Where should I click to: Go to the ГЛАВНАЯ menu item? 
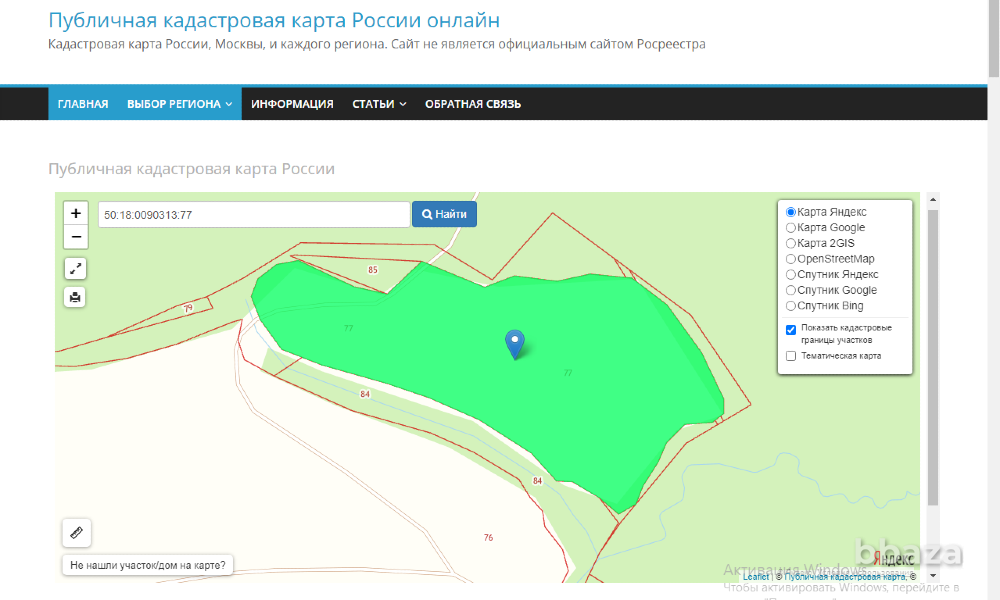(83, 103)
